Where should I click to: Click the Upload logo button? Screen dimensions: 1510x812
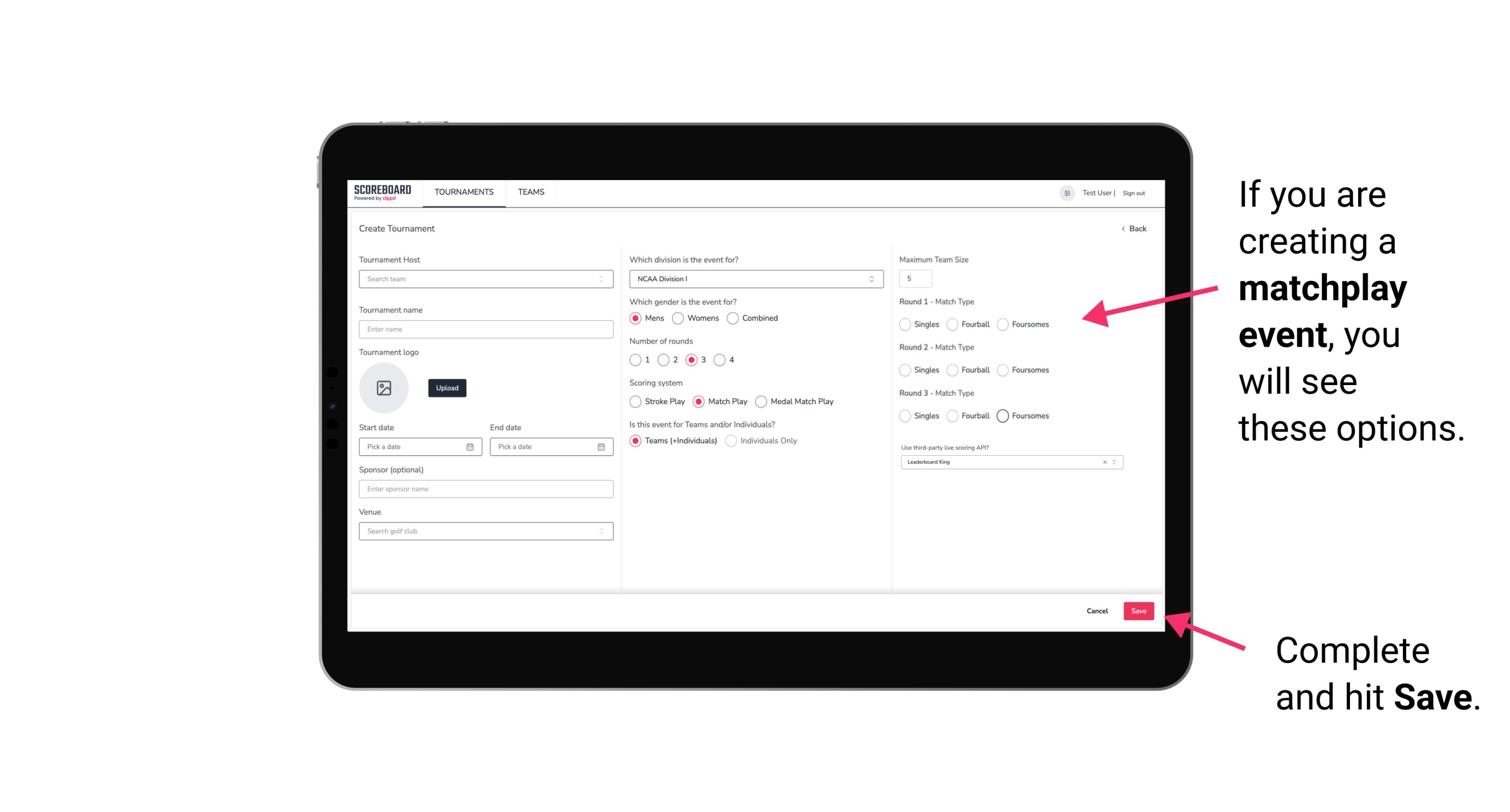447,388
